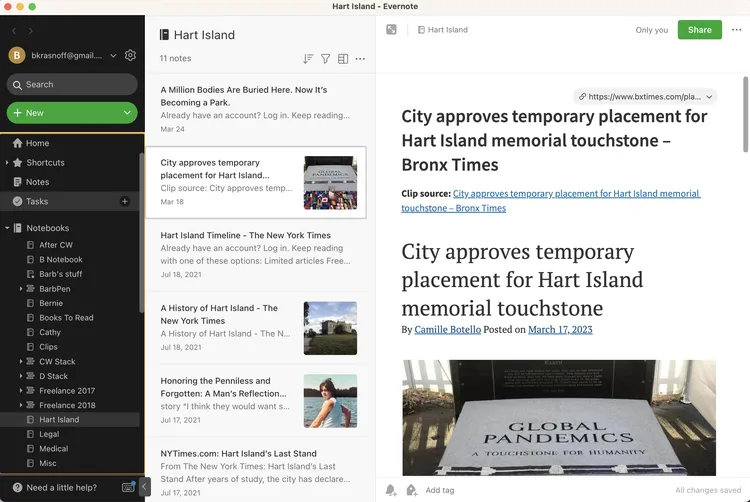The width and height of the screenshot is (750, 502).
Task: Open account settings gear icon
Action: pos(130,56)
